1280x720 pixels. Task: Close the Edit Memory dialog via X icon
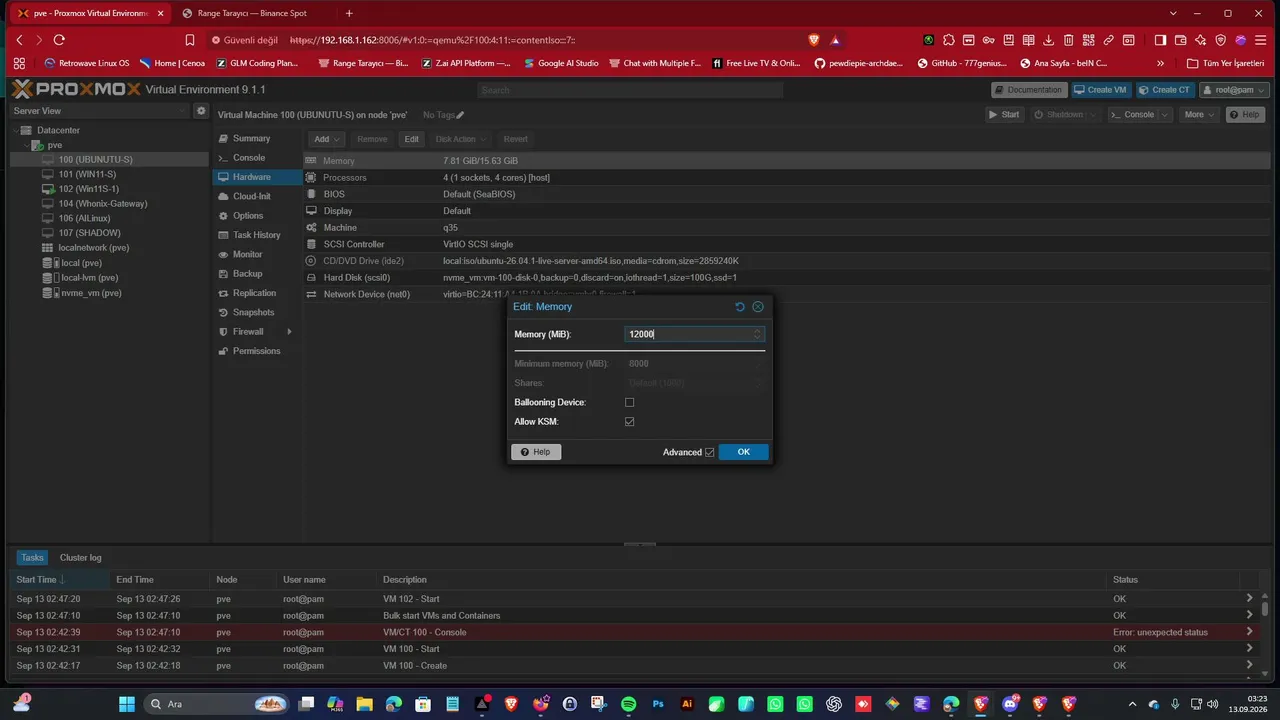[x=758, y=307]
